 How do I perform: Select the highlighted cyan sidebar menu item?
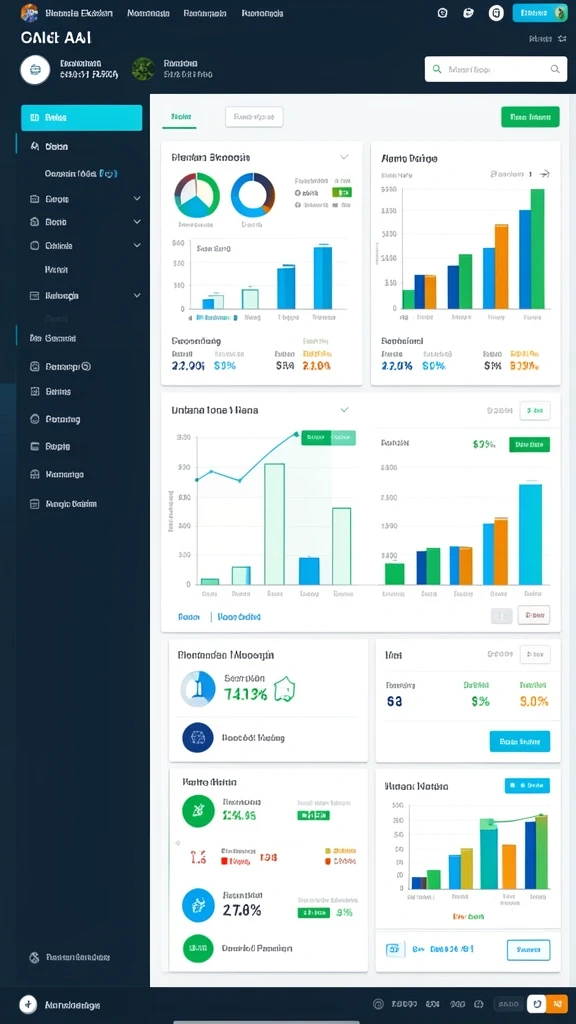(x=81, y=118)
